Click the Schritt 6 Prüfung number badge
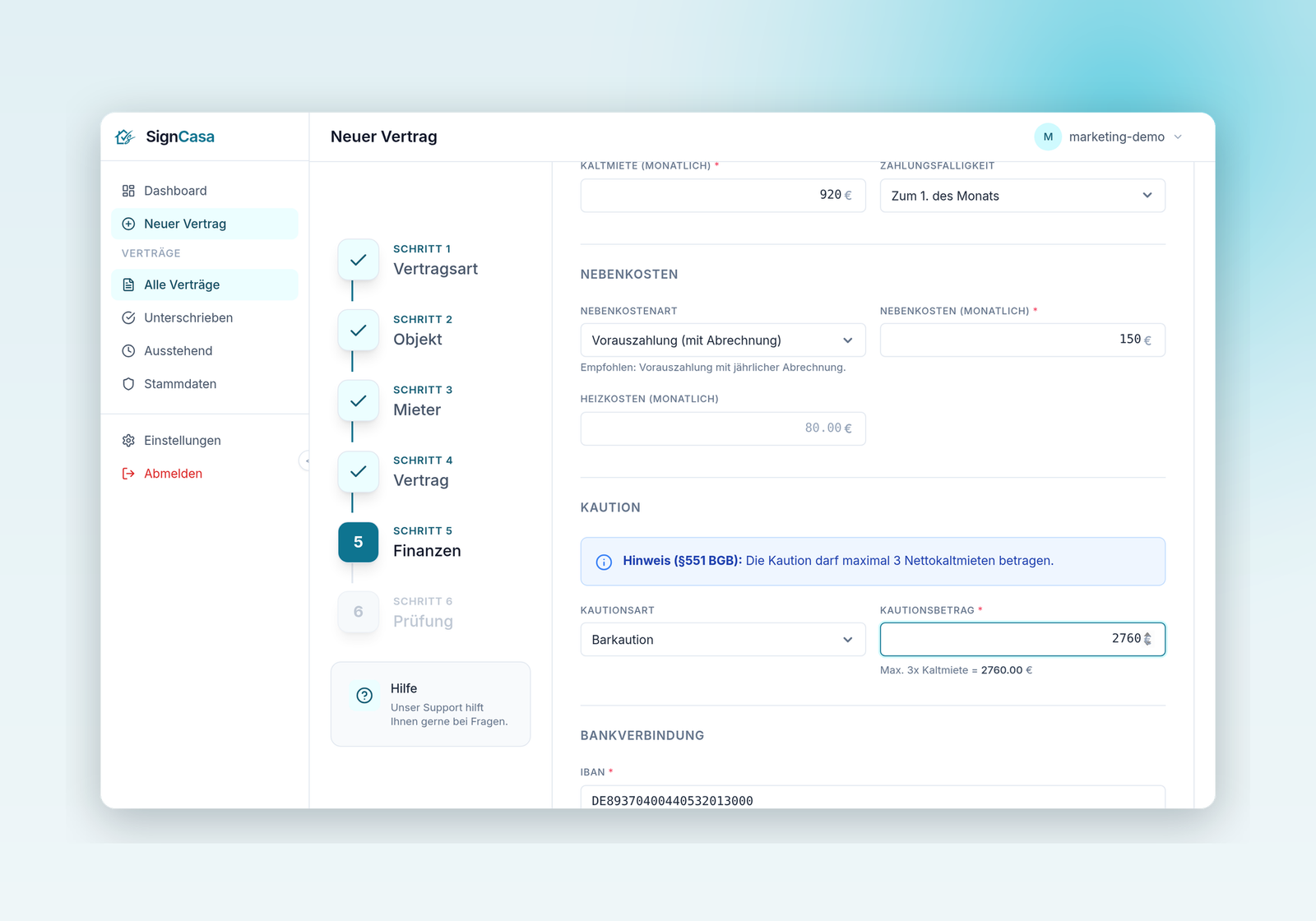The height and width of the screenshot is (921, 1316). pos(359,612)
